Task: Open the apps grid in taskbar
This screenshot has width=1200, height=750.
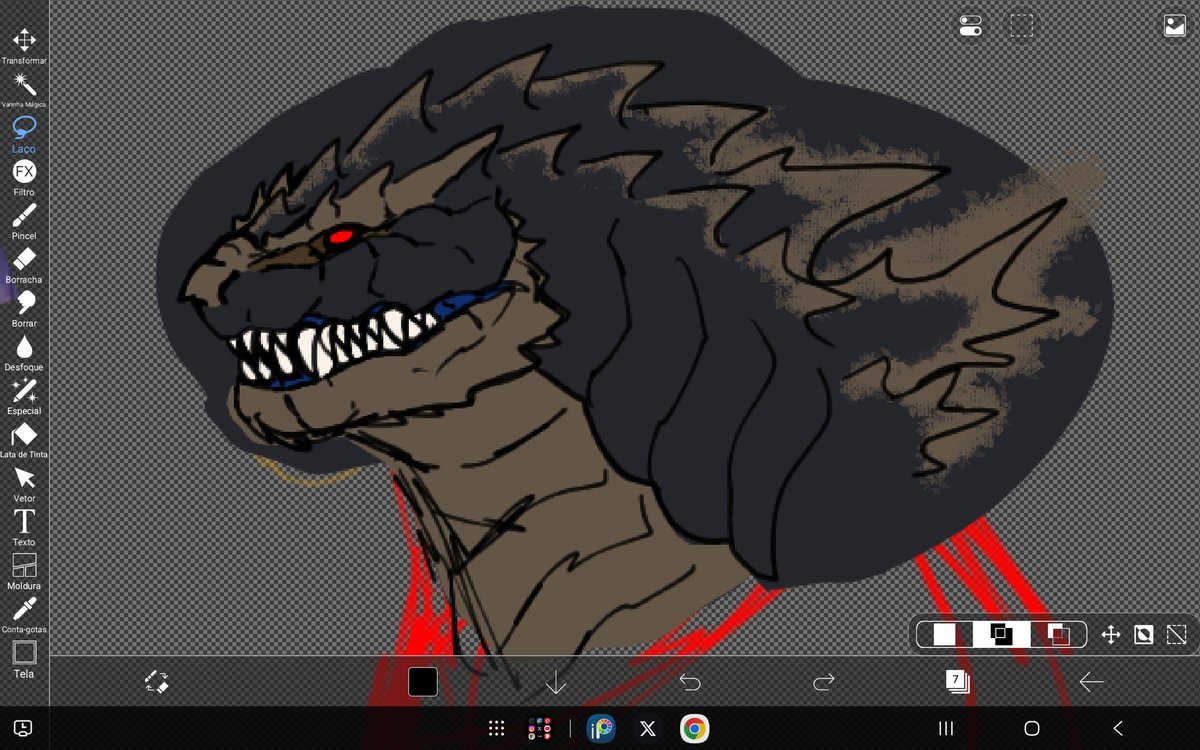Action: 496,729
